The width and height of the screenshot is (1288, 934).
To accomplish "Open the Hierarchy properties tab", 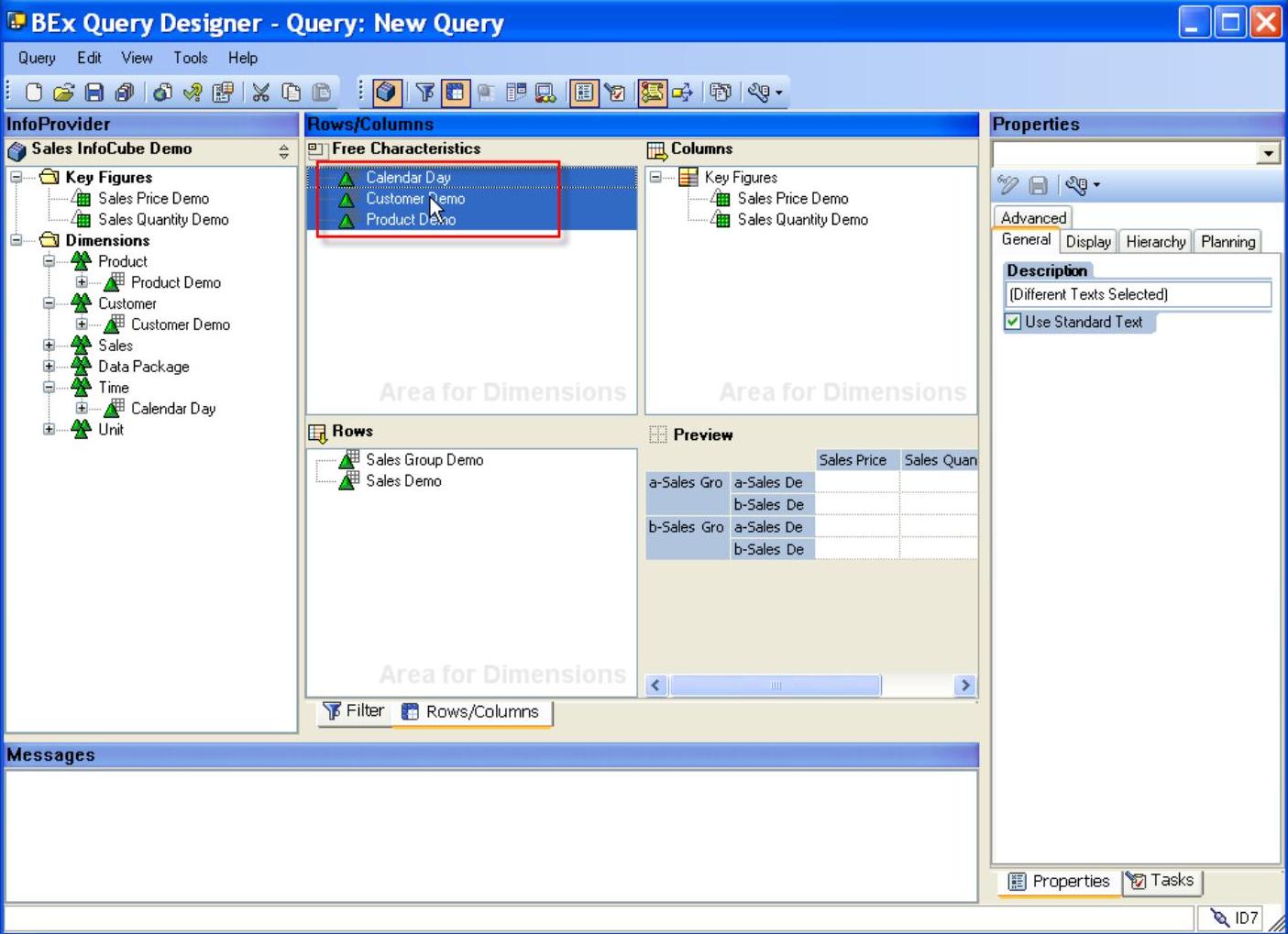I will tap(1155, 242).
